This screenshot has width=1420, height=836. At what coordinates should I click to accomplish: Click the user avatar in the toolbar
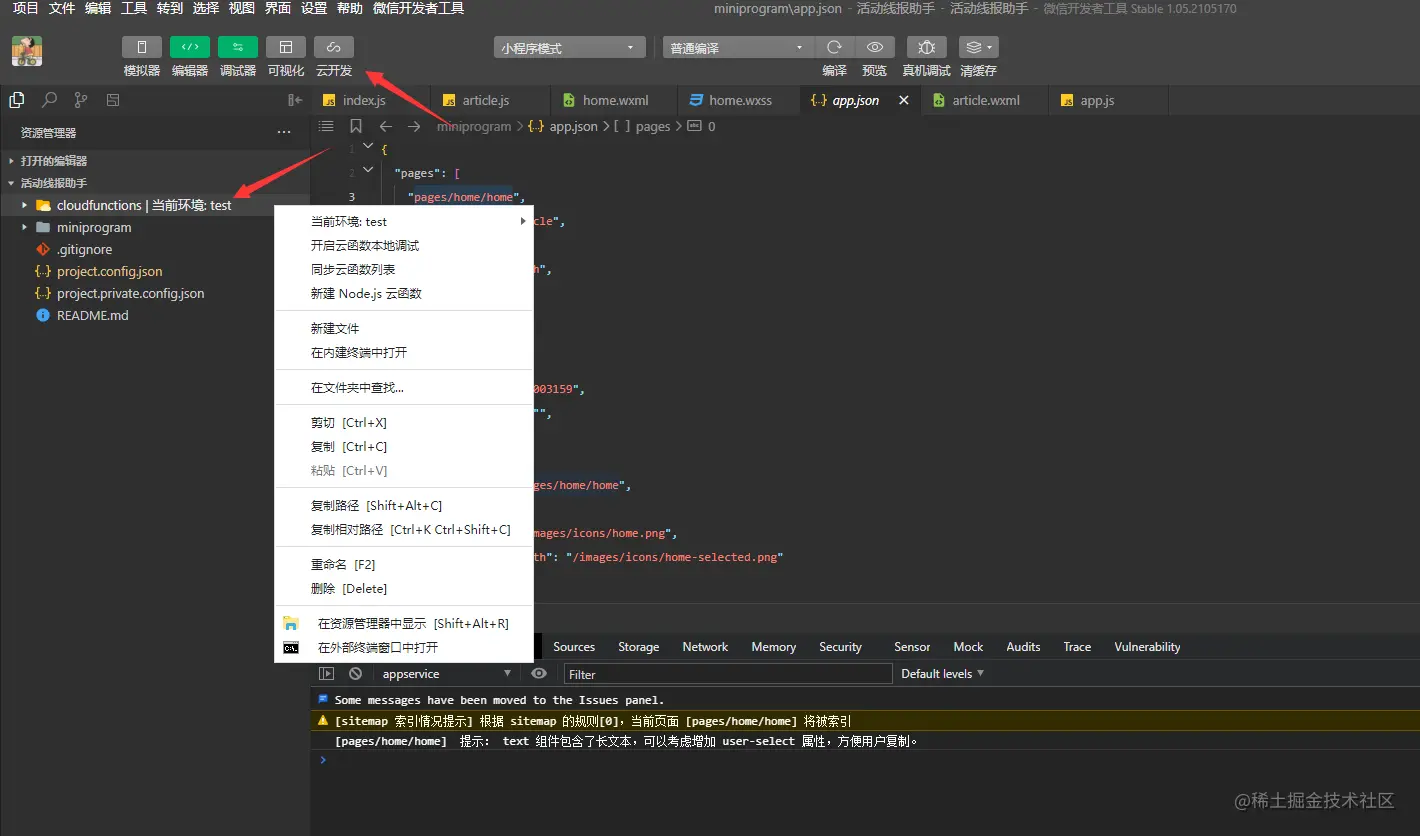(27, 51)
